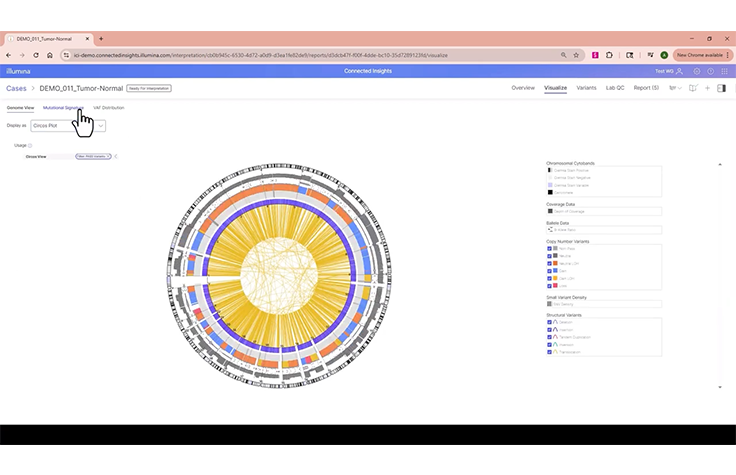Image resolution: width=736 pixels, height=475 pixels.
Task: Disable the Neutral LOH copy number checkbox
Action: pos(550,263)
